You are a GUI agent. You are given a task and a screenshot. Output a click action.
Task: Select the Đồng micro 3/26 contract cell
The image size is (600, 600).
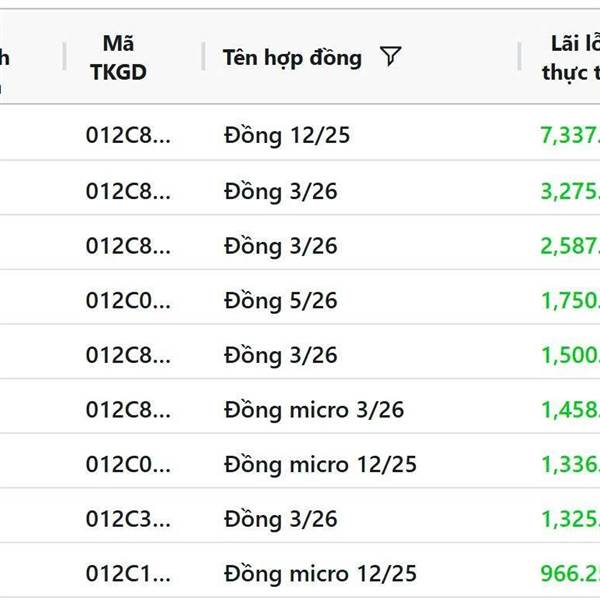click(x=314, y=410)
